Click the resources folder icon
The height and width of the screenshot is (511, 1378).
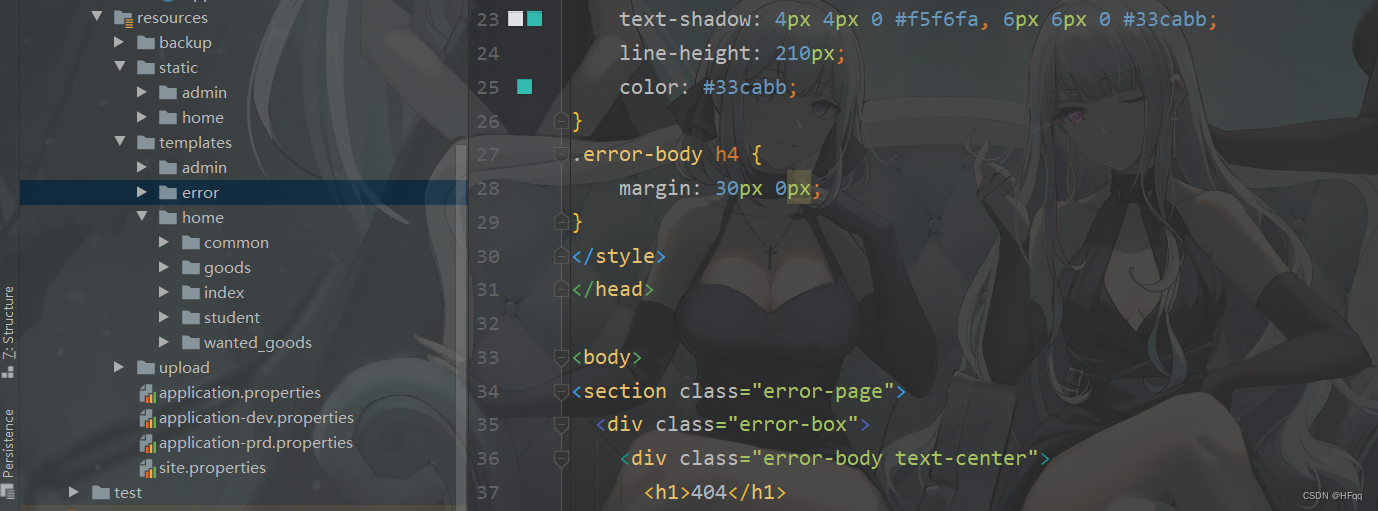point(124,18)
